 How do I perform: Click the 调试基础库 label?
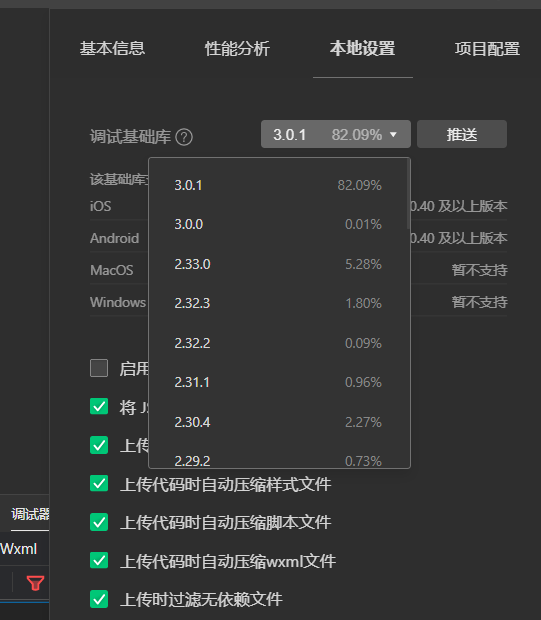[130, 137]
